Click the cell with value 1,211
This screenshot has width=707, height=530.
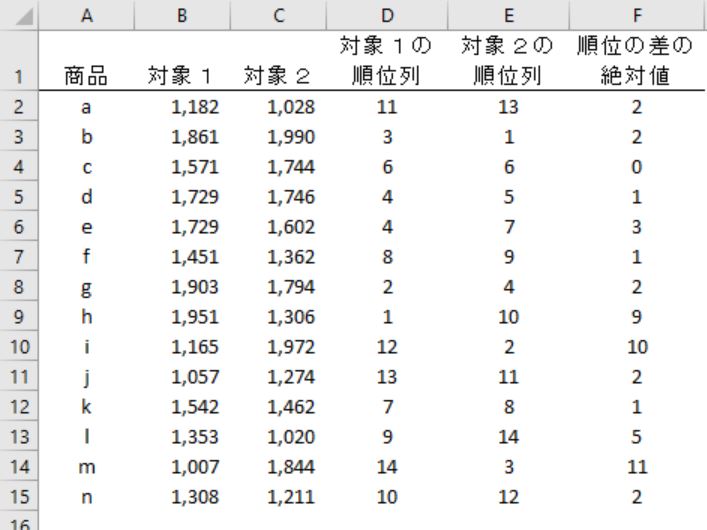[x=278, y=497]
